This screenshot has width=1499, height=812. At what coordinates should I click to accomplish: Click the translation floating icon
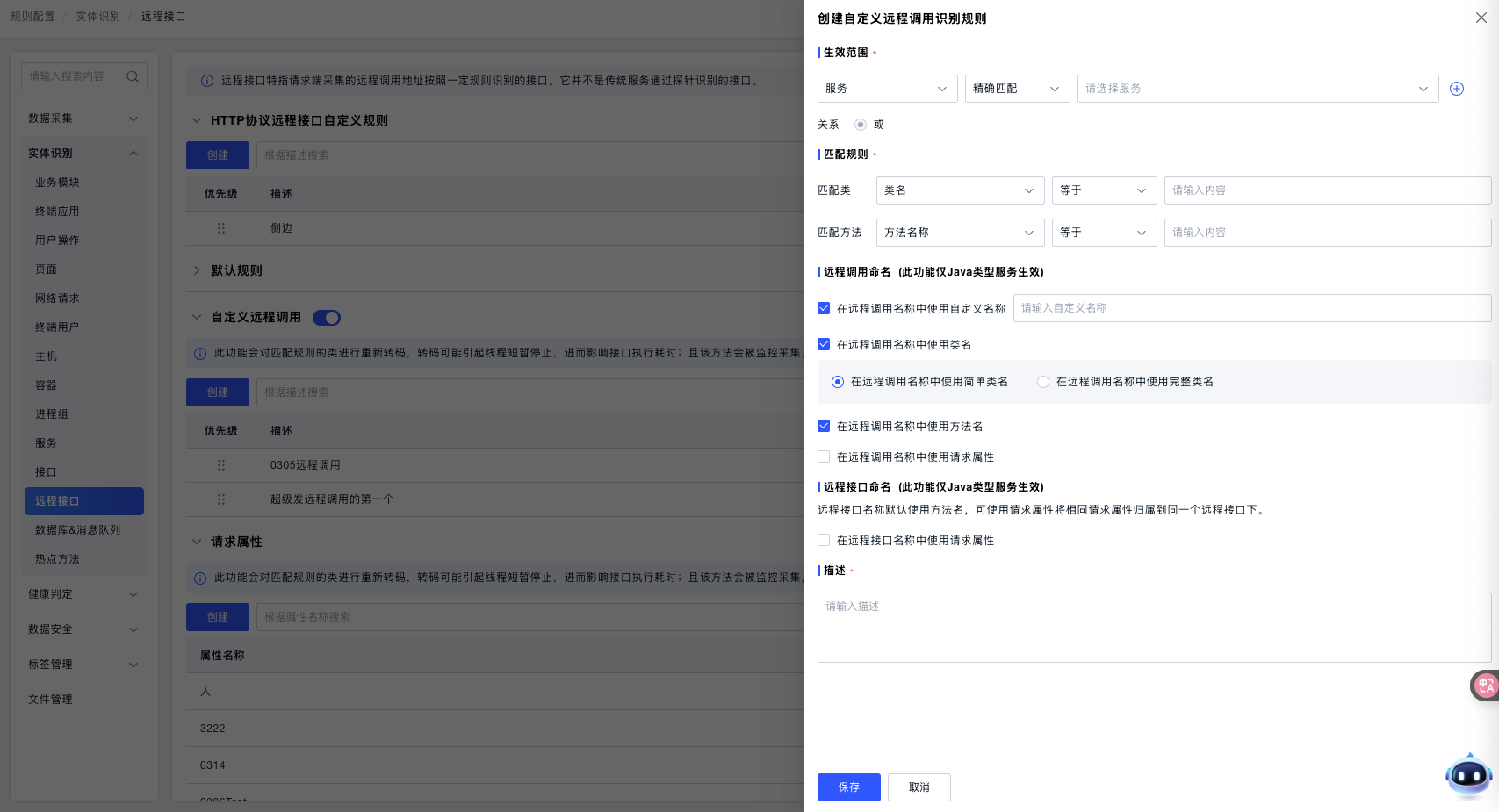pos(1485,686)
